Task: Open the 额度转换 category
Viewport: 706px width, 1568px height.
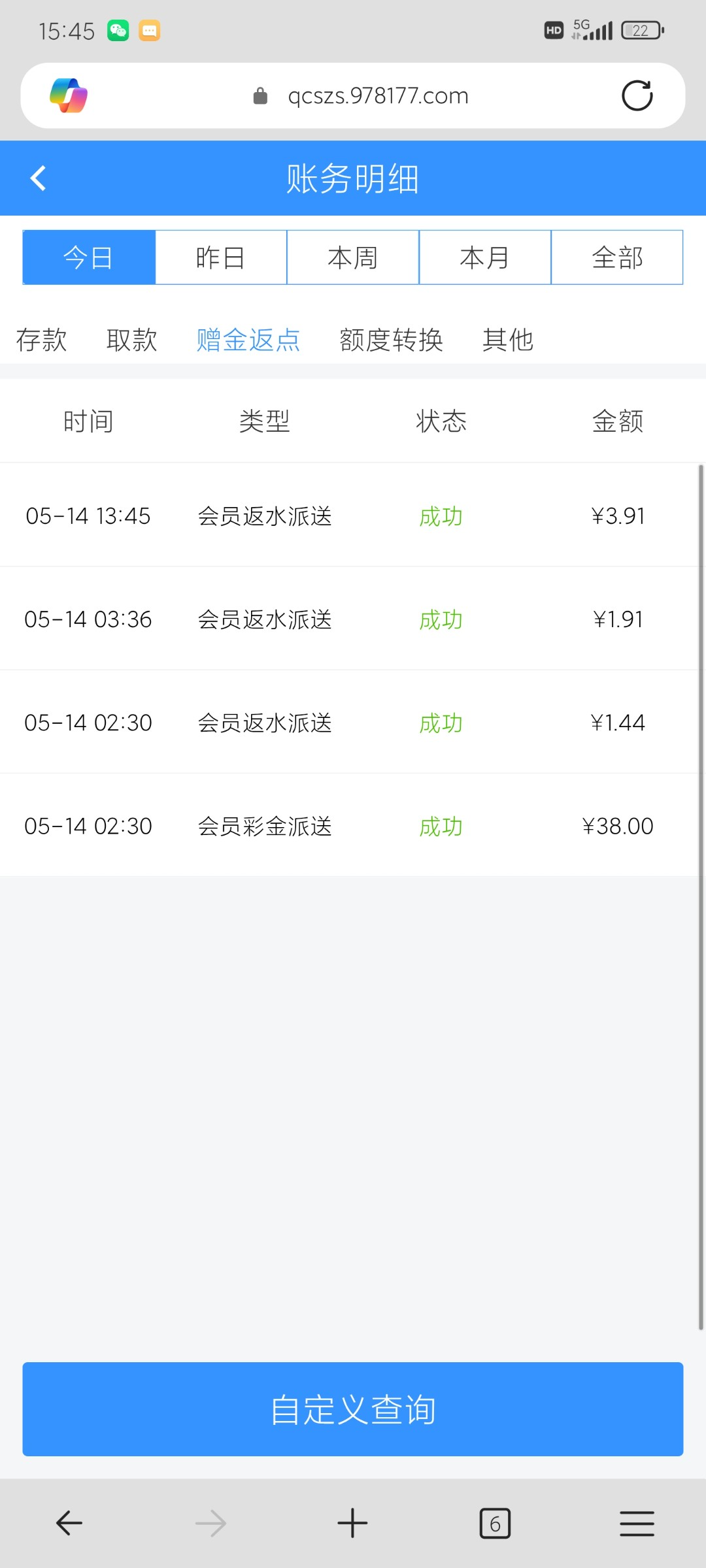Action: 391,340
